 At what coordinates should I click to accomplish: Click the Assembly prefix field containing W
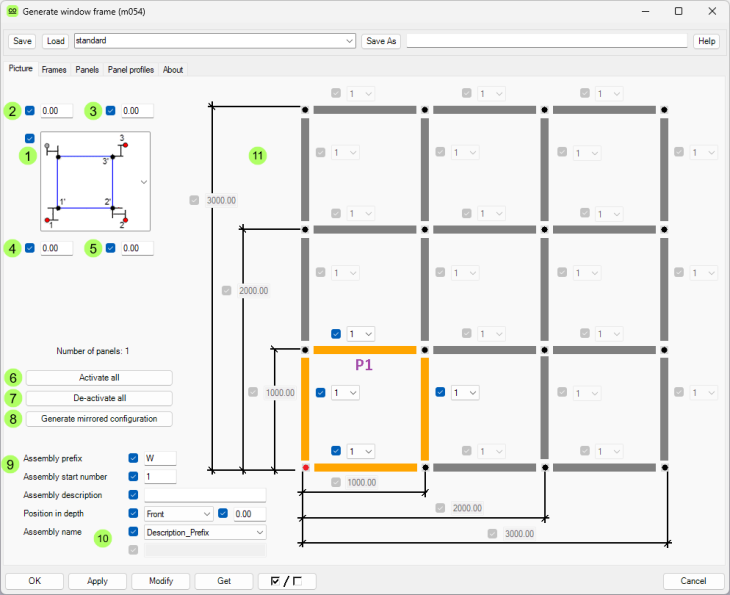click(x=160, y=458)
